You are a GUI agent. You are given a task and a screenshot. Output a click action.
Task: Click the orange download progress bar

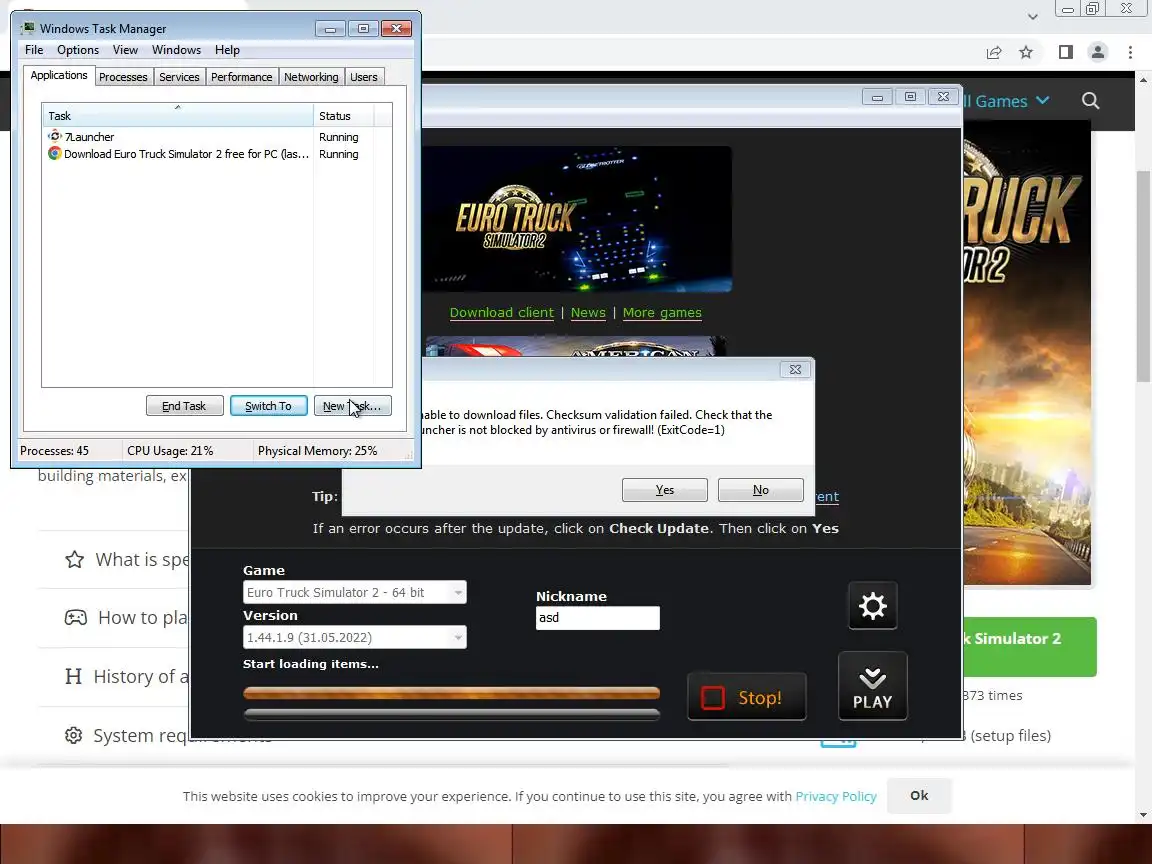(x=451, y=693)
